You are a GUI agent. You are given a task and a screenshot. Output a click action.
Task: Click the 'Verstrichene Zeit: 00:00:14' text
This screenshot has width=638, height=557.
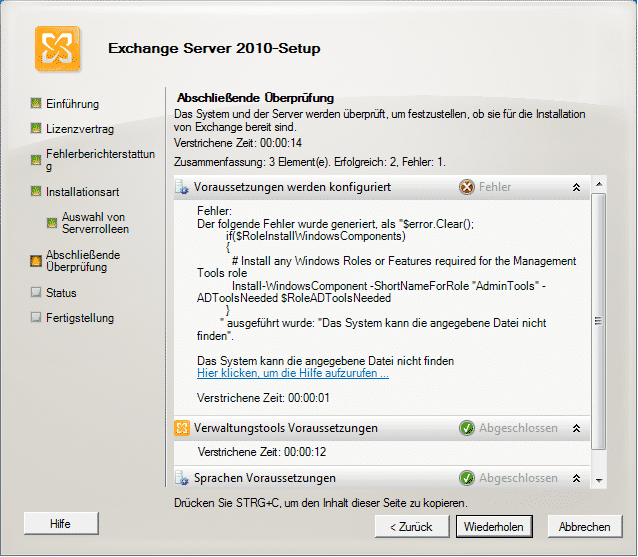pos(238,143)
